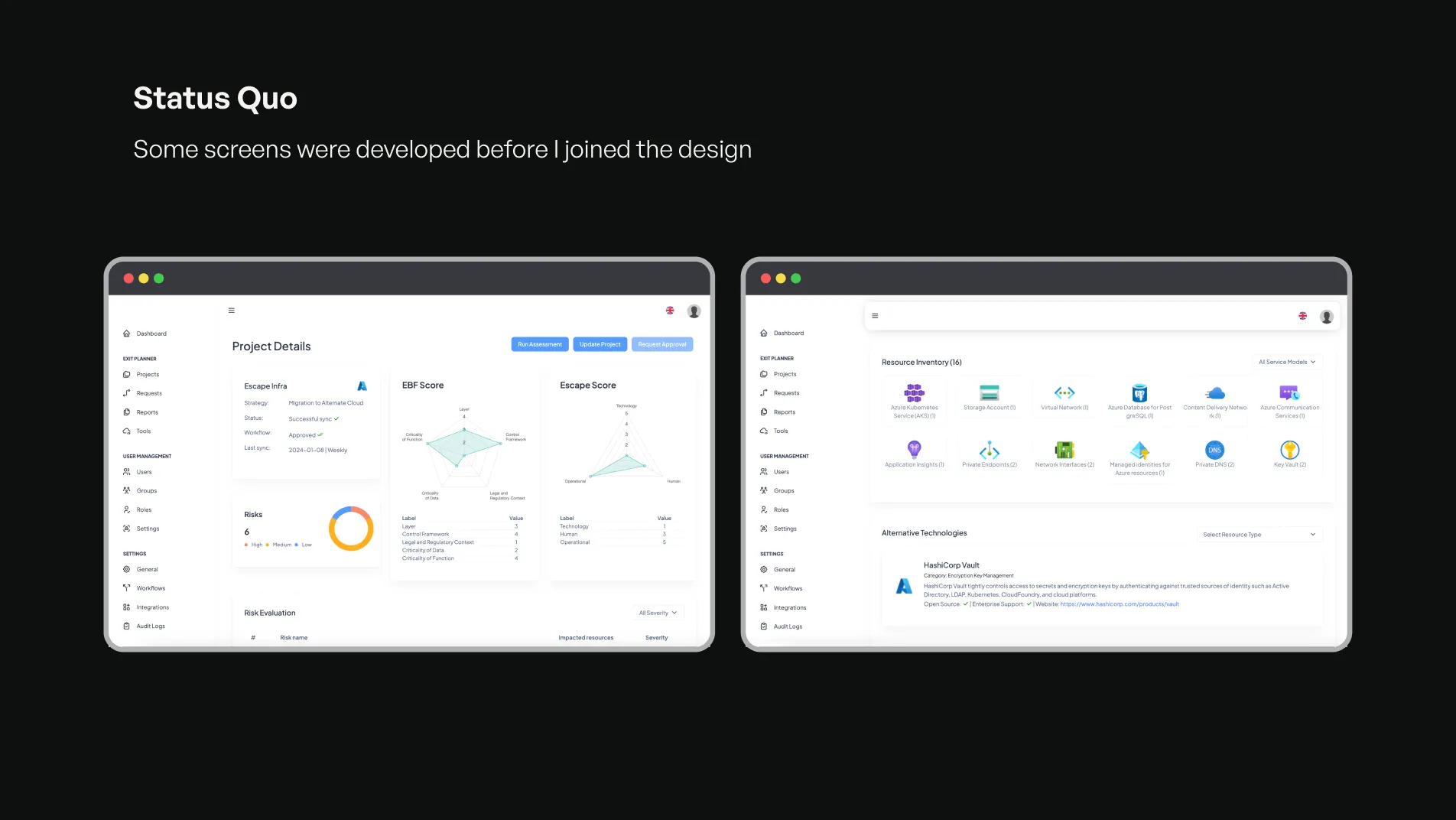
Task: Click 'Successful sync' status text
Action: [x=310, y=419]
